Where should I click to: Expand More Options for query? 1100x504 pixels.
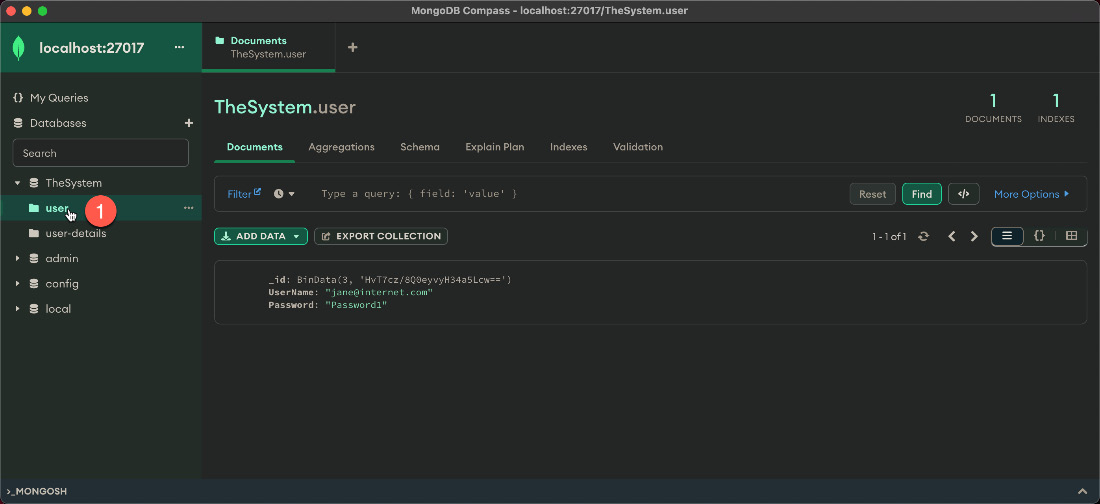[x=1031, y=194]
